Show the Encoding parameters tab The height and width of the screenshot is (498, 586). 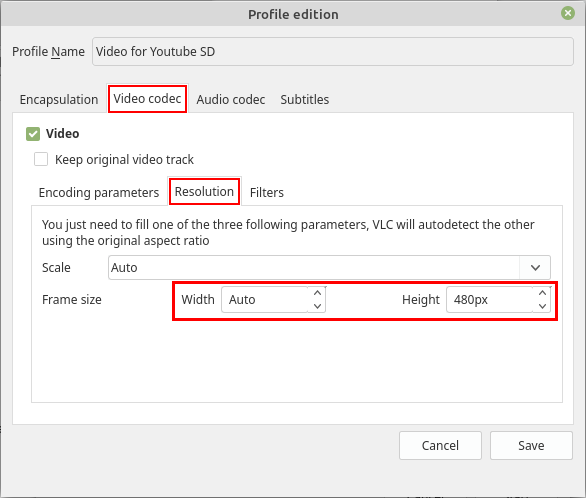(99, 192)
